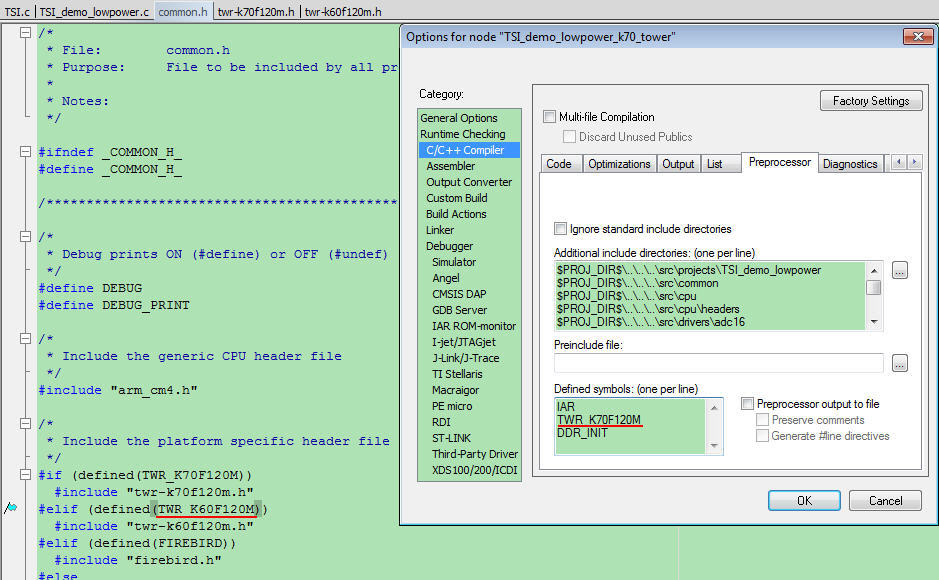The width and height of the screenshot is (939, 580).
Task: Select the src\drivers\adc16 include directory line
Action: point(650,322)
